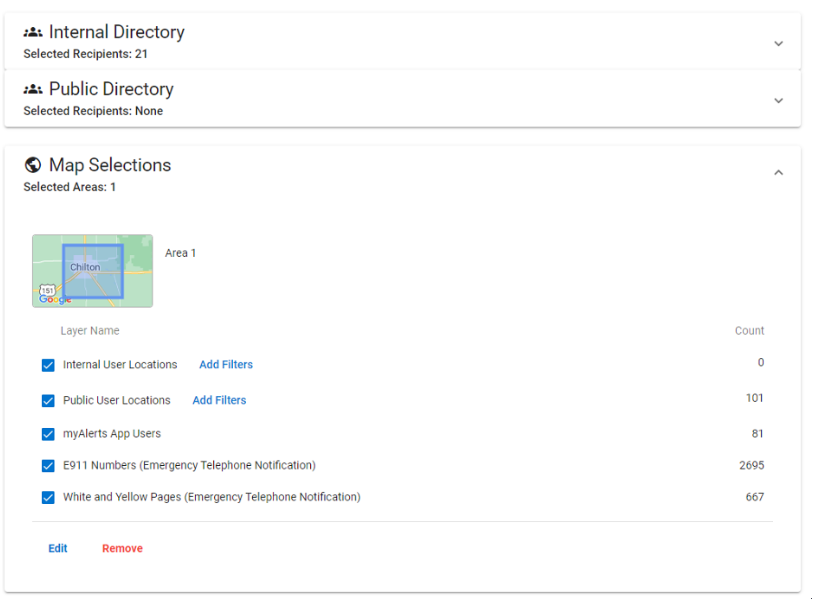
Task: Click the myAlerts count value 81
Action: click(x=757, y=434)
